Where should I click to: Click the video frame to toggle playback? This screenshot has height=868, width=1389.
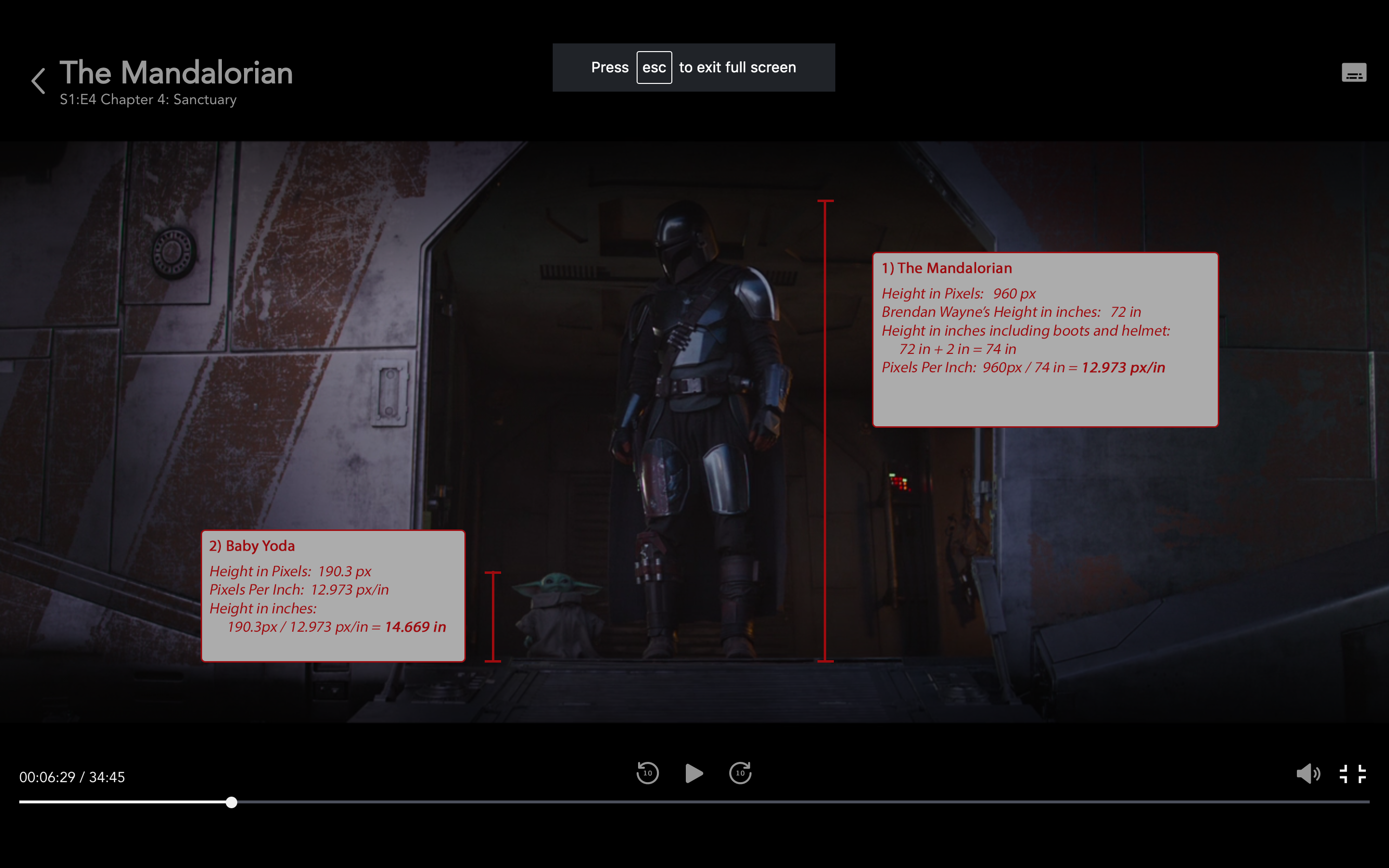pyautogui.click(x=694, y=432)
